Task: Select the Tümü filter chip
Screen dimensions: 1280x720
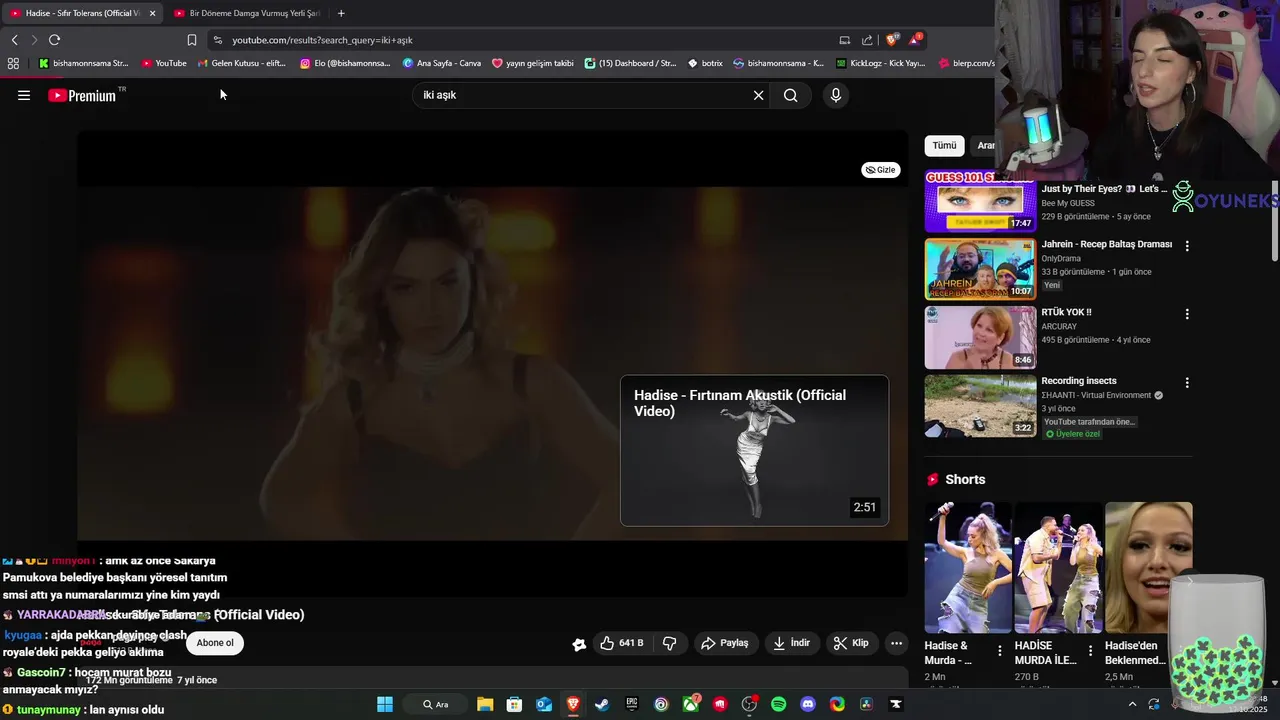Action: [945, 146]
